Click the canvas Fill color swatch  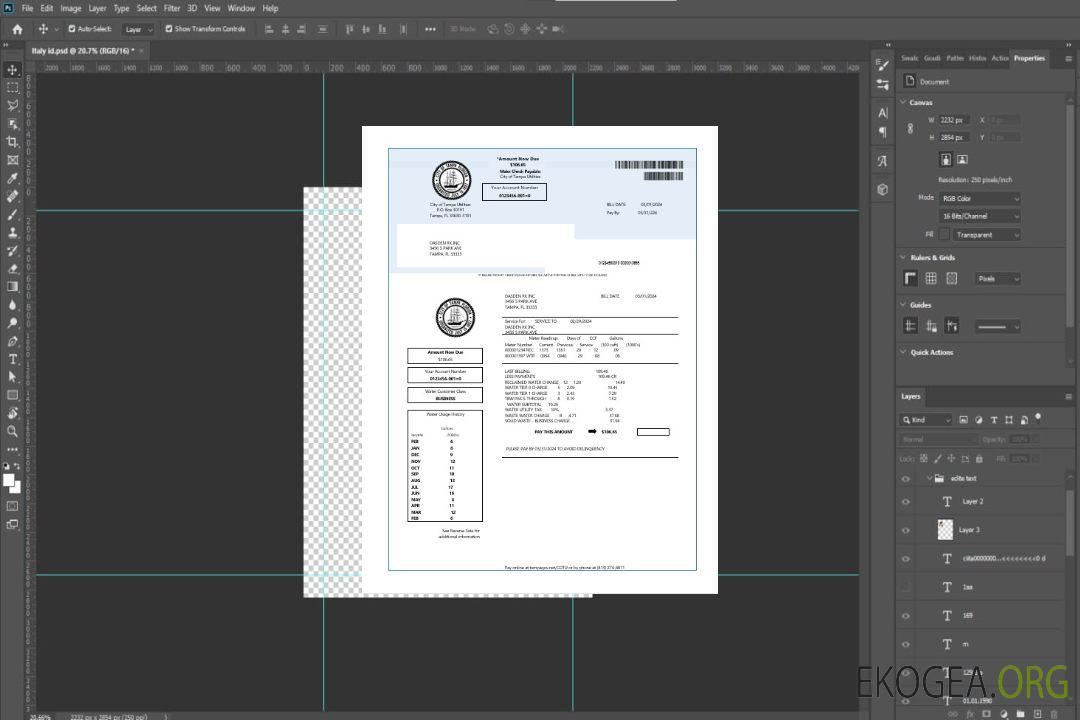(944, 235)
